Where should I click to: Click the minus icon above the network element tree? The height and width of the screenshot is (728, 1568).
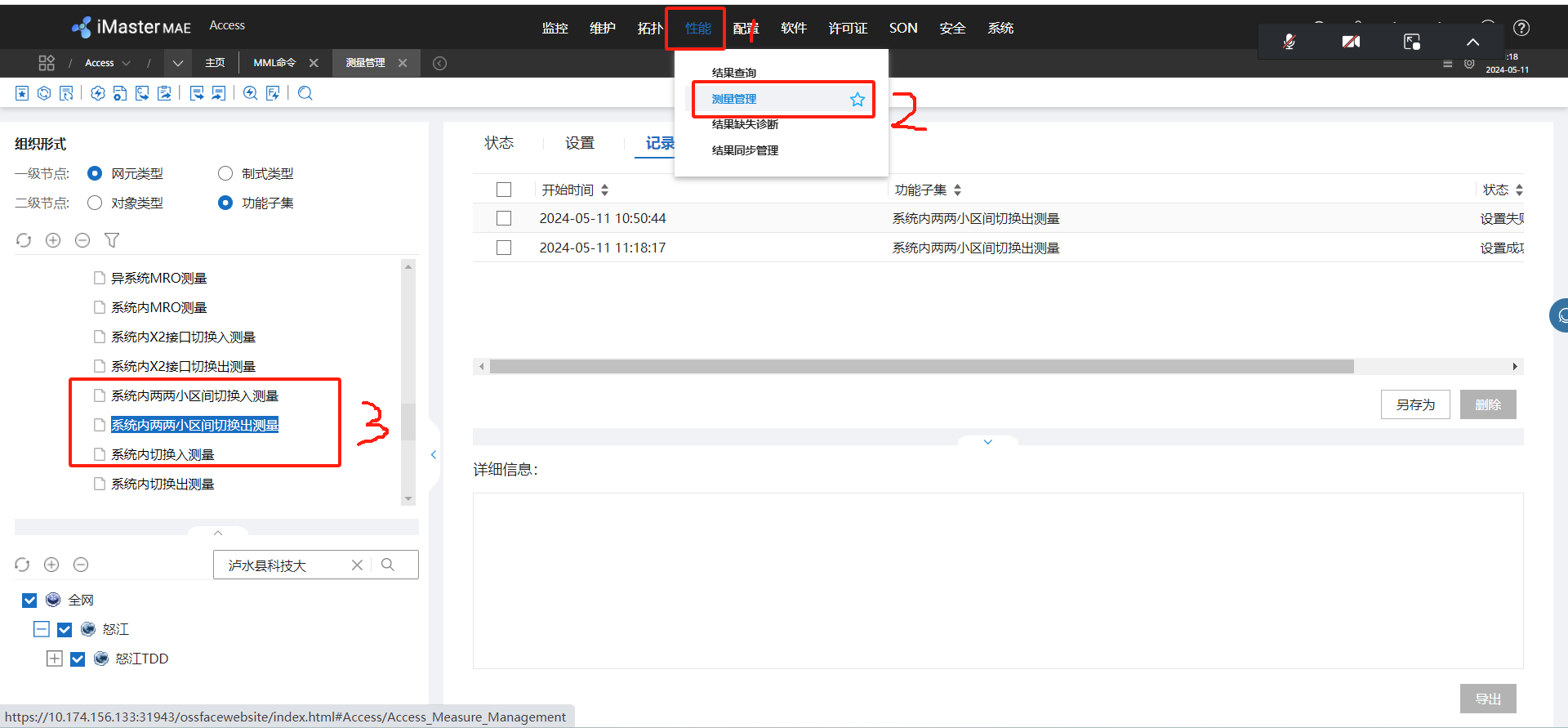[81, 565]
